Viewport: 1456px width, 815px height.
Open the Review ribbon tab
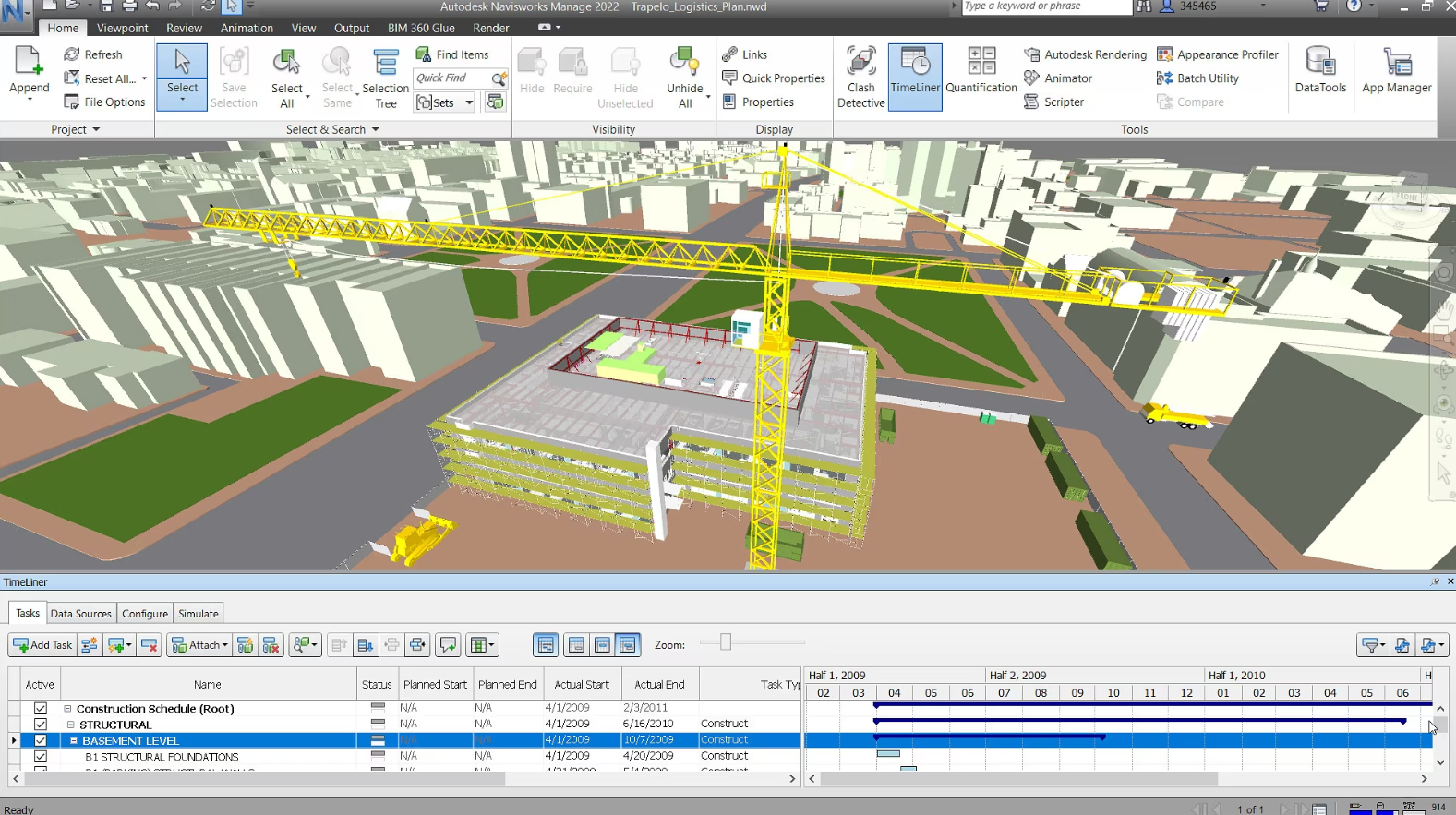(184, 28)
